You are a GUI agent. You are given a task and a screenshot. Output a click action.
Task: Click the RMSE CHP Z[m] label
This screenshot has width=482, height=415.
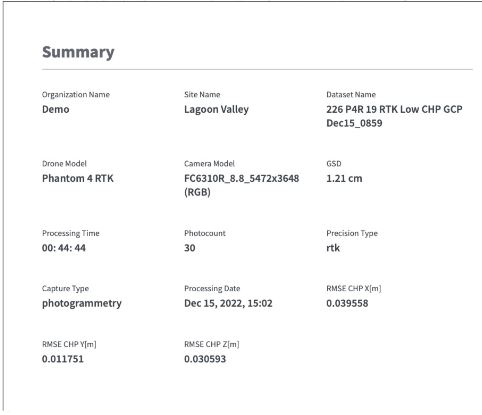tap(212, 344)
